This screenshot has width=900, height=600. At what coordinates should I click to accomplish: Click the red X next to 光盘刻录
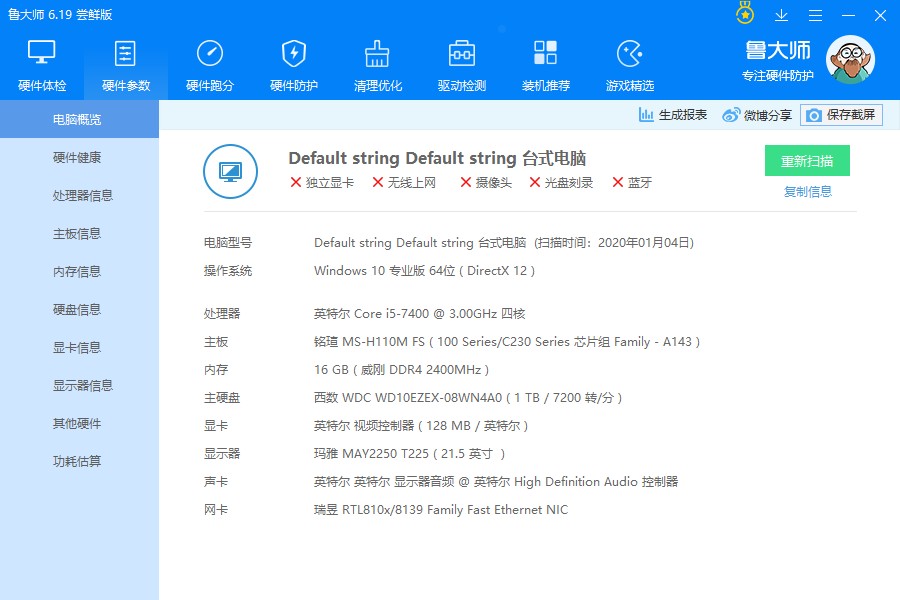click(534, 182)
